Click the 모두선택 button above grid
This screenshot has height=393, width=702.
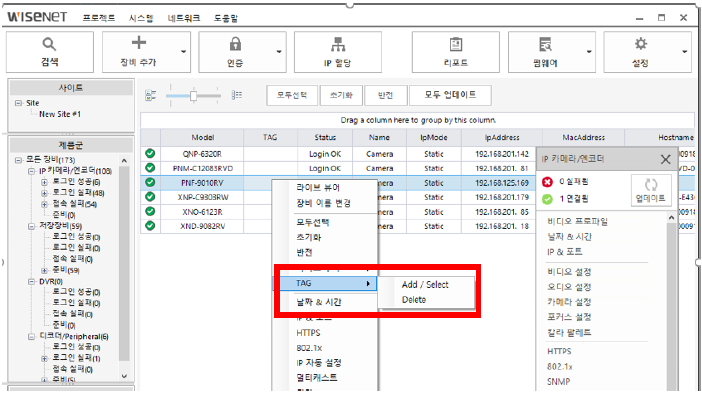[292, 95]
